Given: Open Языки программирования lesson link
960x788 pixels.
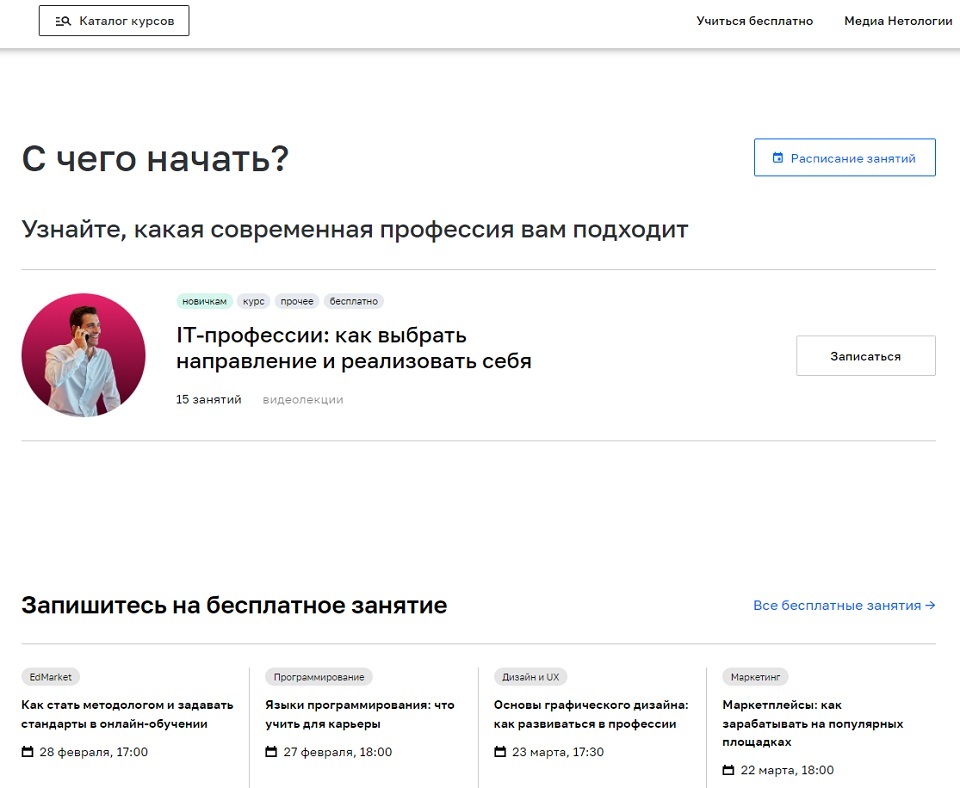Looking at the screenshot, I should point(359,714).
